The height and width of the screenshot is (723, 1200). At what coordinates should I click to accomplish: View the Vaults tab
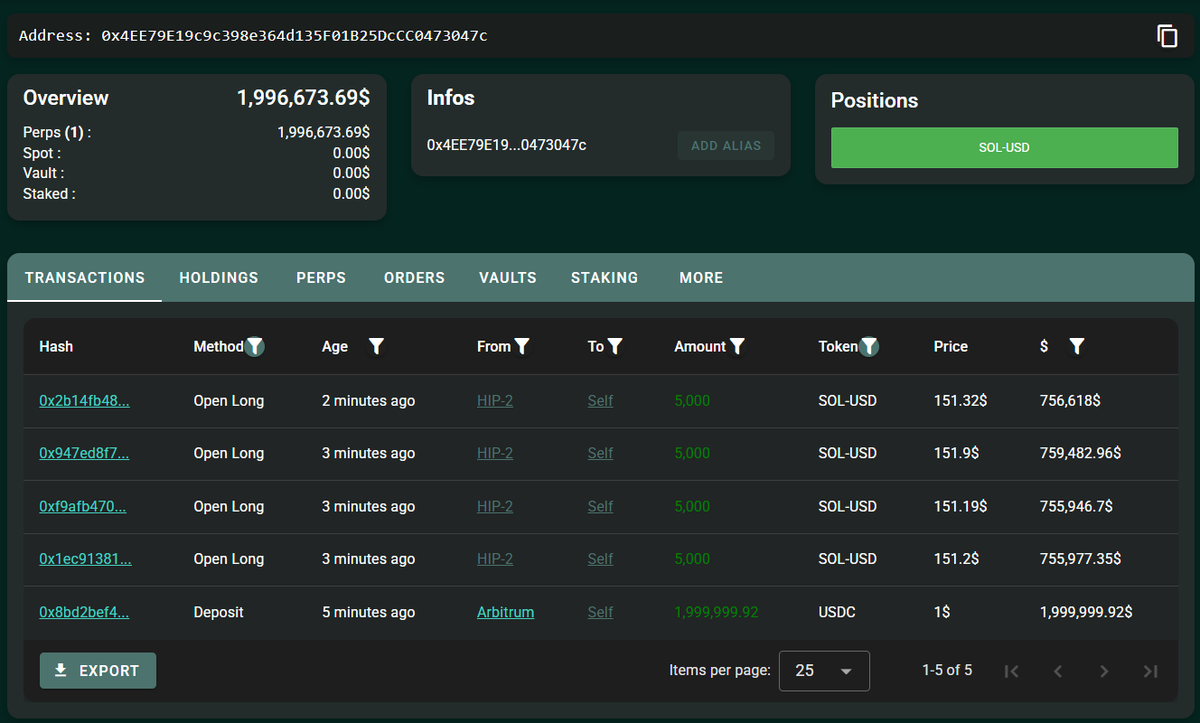click(x=508, y=278)
